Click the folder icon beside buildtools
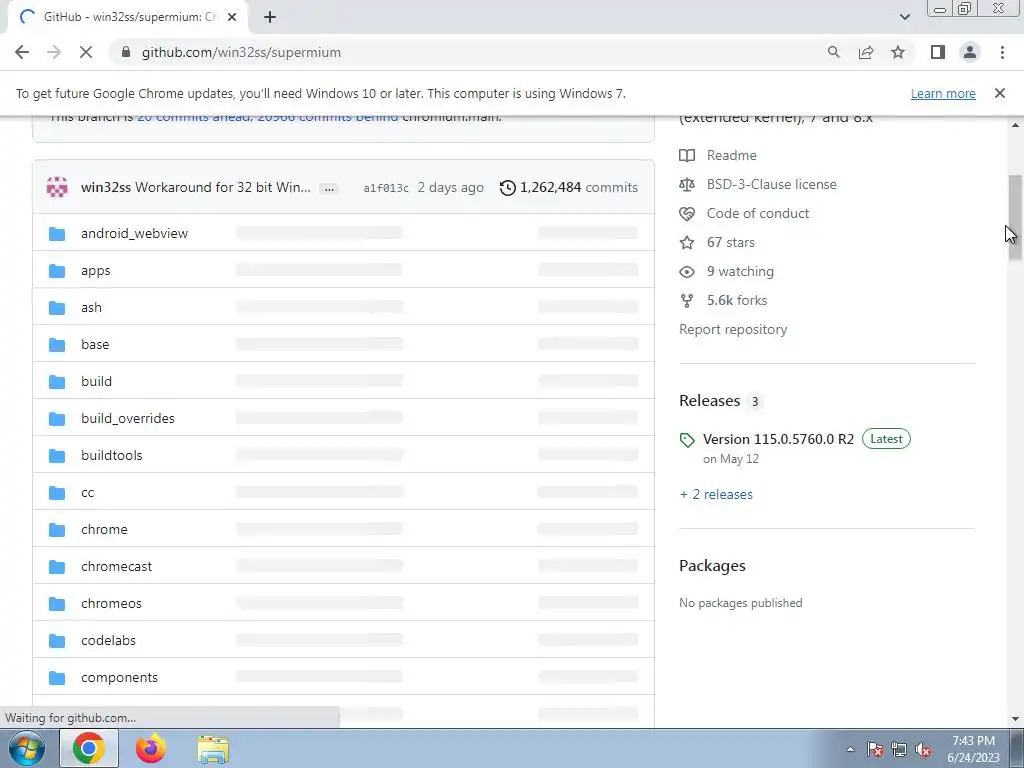Screen dimensions: 1024x768 [x=57, y=456]
